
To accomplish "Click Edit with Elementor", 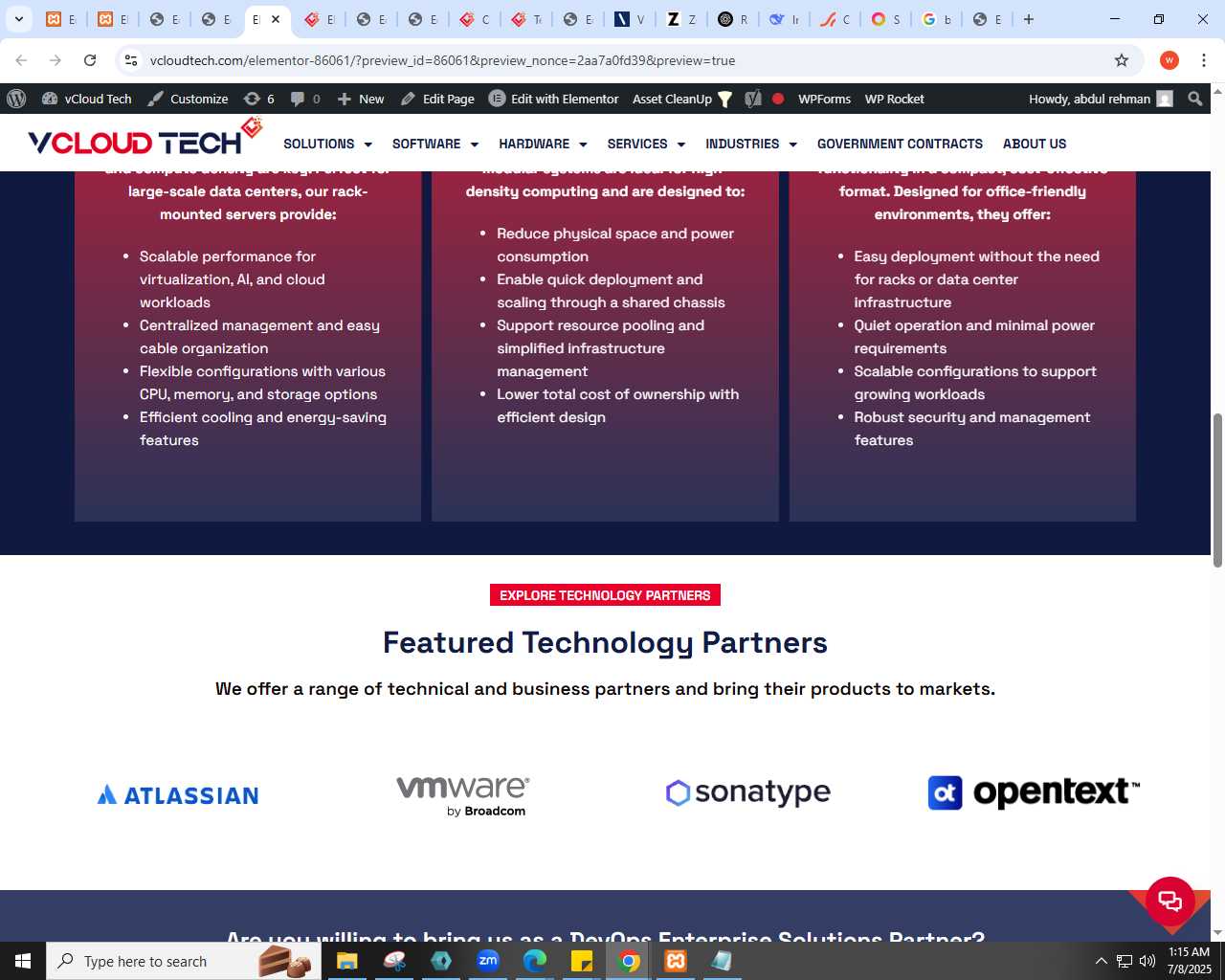I will [x=553, y=99].
